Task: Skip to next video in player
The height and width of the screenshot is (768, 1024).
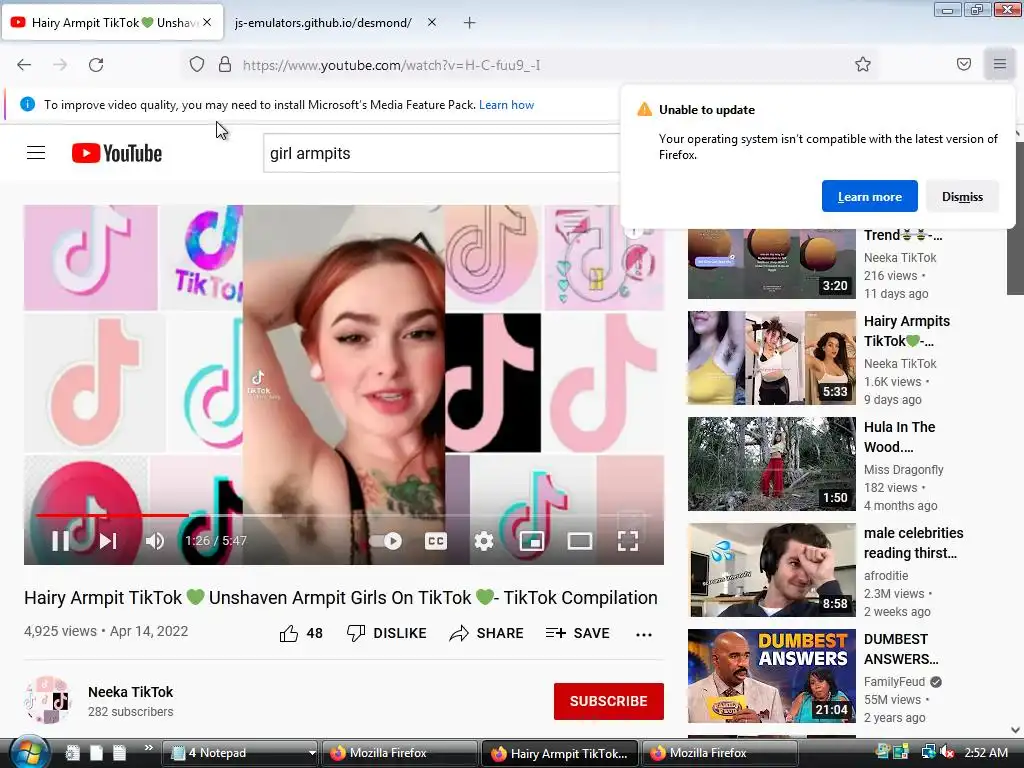Action: tap(108, 541)
